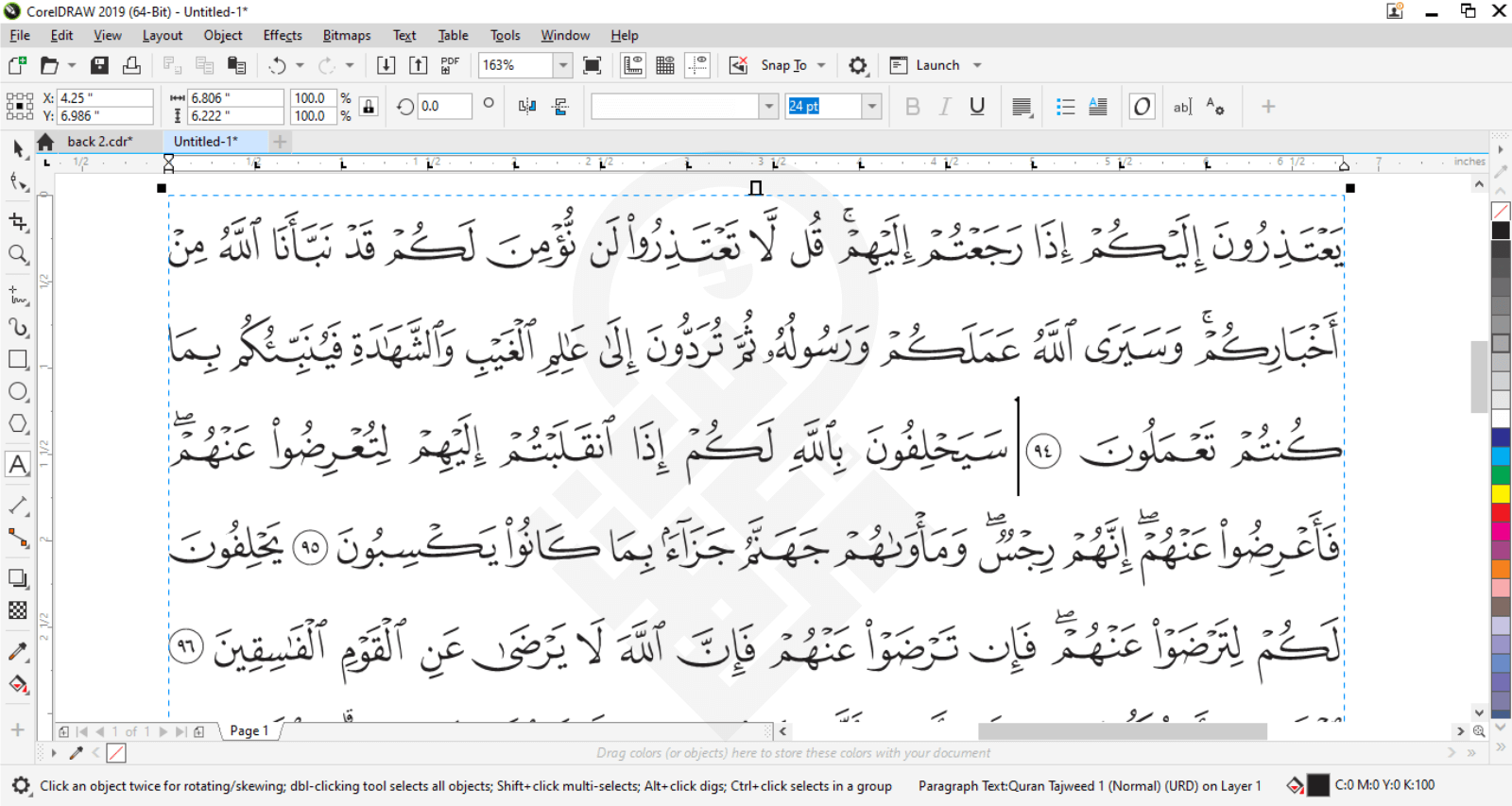Create a new document
Image resolution: width=1512 pixels, height=806 pixels.
[x=17, y=65]
